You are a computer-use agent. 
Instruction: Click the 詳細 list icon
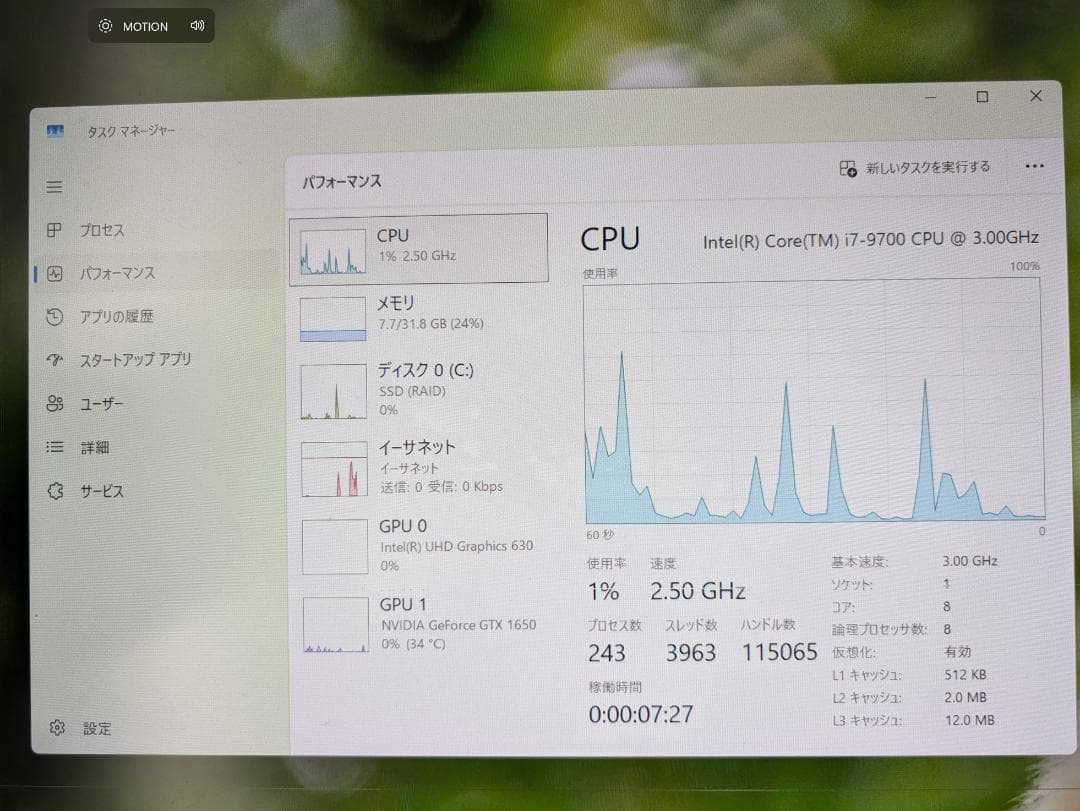pyautogui.click(x=55, y=447)
